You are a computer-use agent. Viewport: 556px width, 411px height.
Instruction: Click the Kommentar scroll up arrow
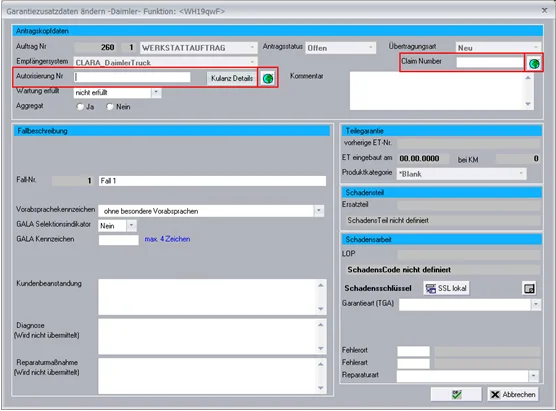pos(528,77)
